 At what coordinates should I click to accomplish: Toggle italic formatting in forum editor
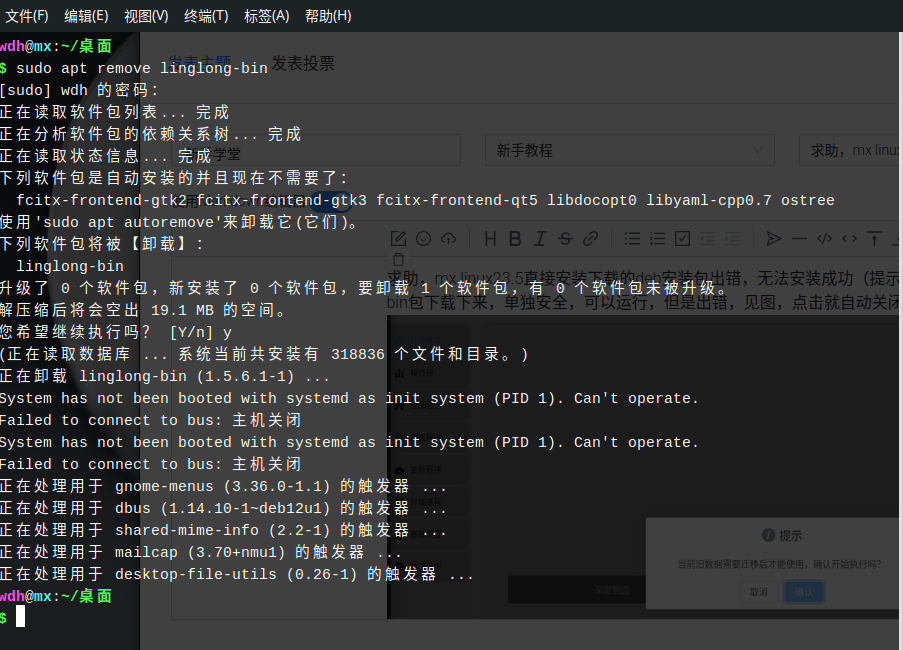(x=540, y=238)
